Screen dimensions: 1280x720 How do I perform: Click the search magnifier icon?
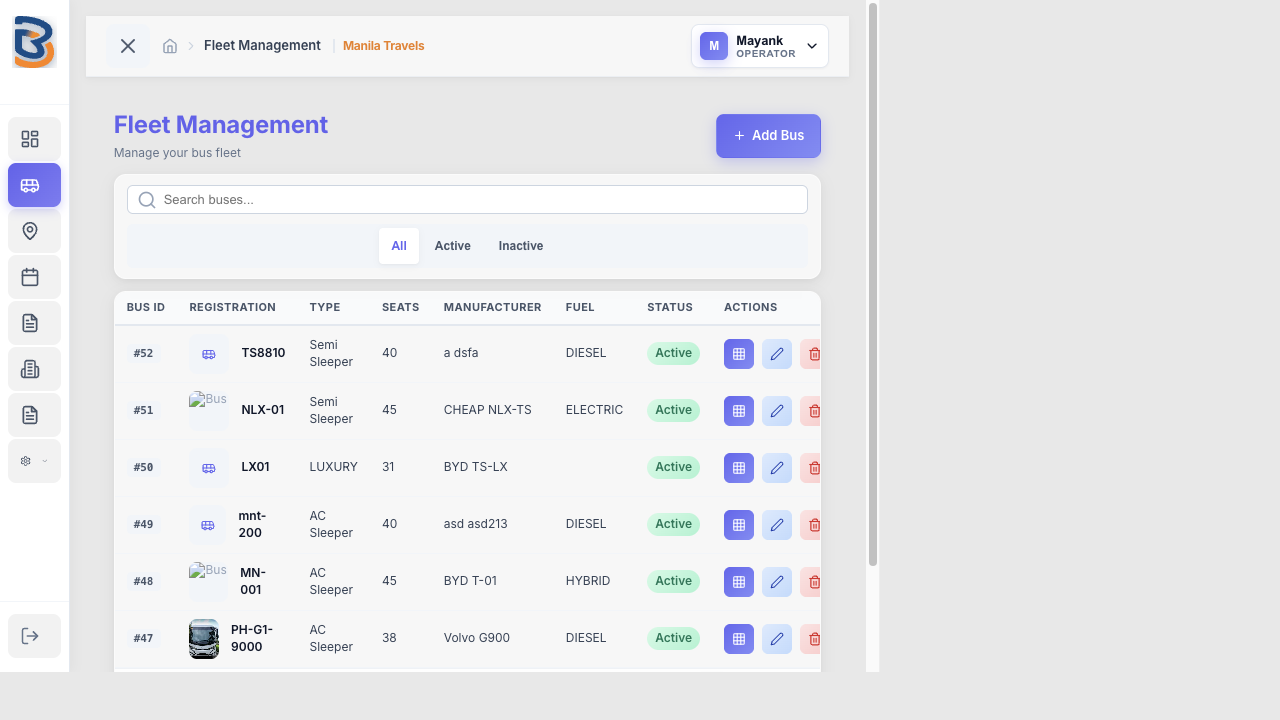(147, 200)
